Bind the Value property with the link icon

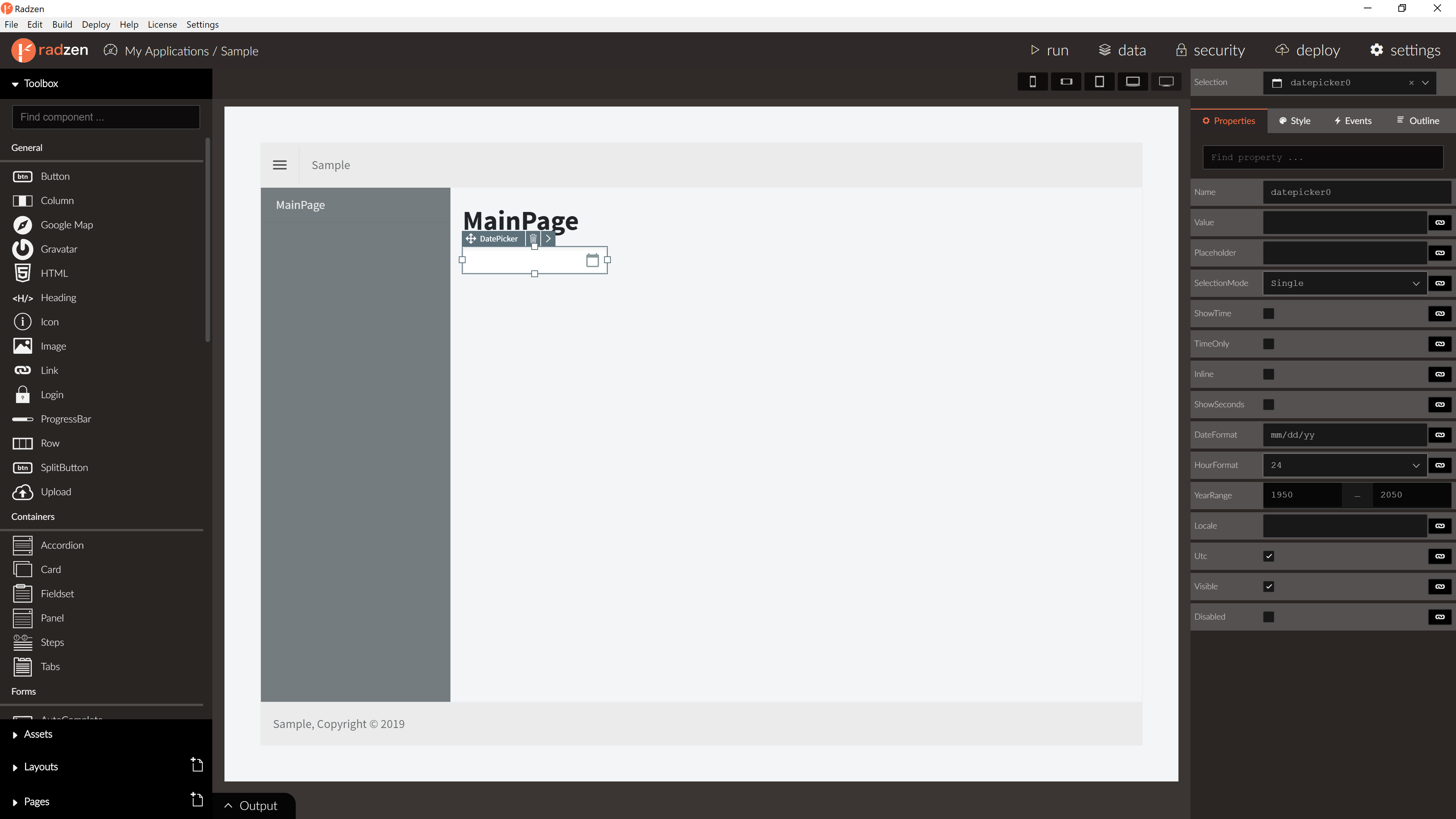pos(1440,222)
